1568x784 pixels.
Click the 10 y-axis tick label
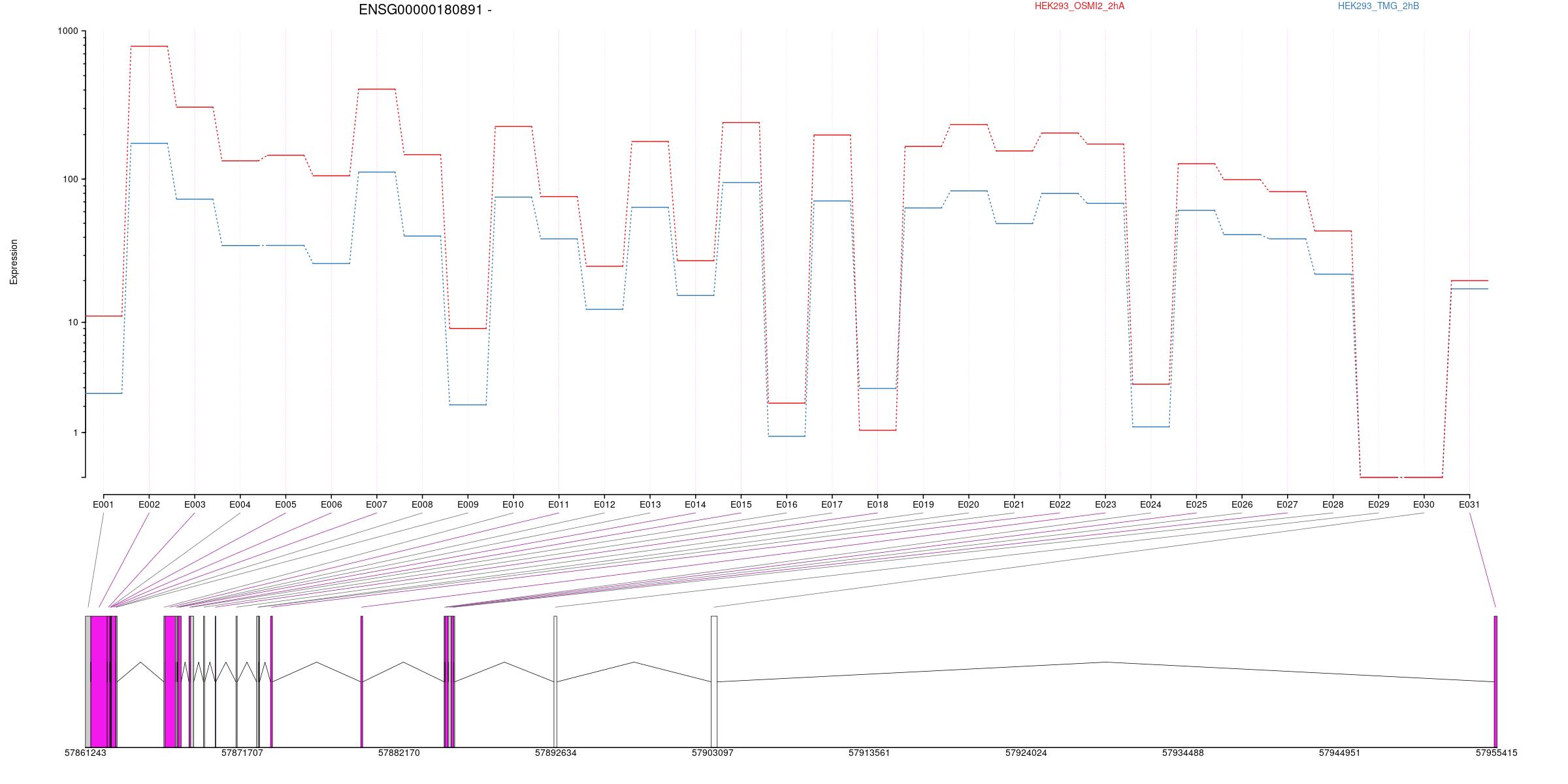coord(73,323)
